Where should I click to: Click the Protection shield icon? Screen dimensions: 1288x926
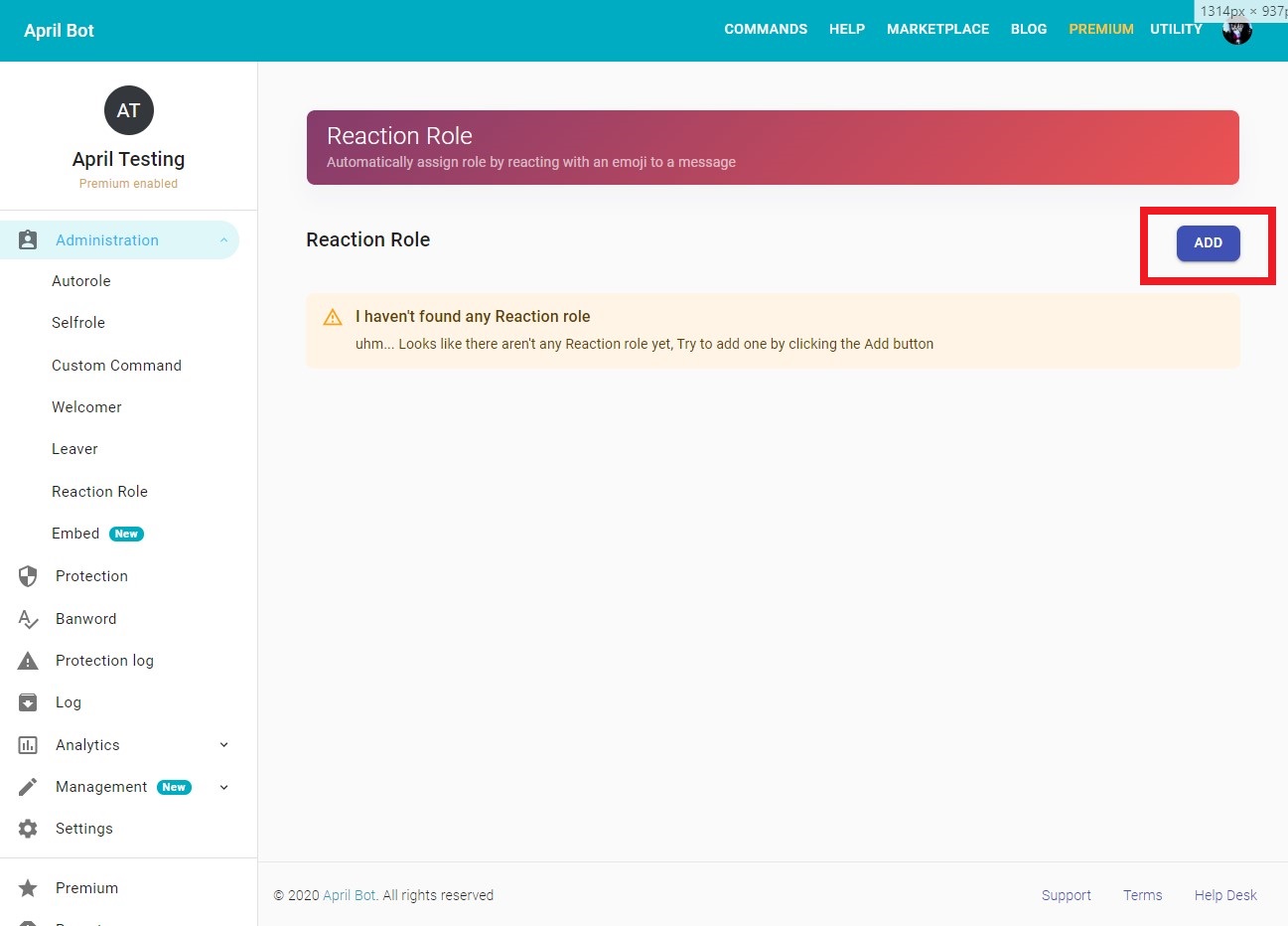click(x=28, y=576)
